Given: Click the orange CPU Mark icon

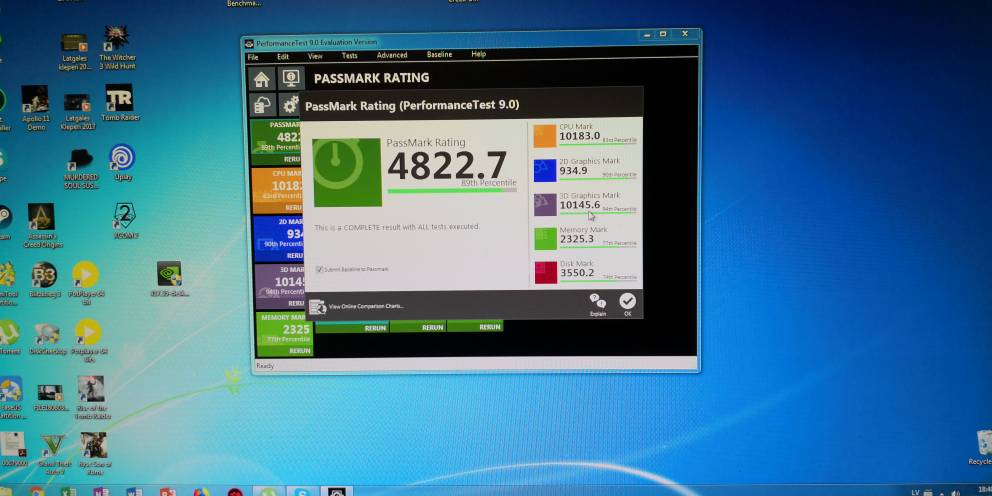Looking at the screenshot, I should point(544,136).
